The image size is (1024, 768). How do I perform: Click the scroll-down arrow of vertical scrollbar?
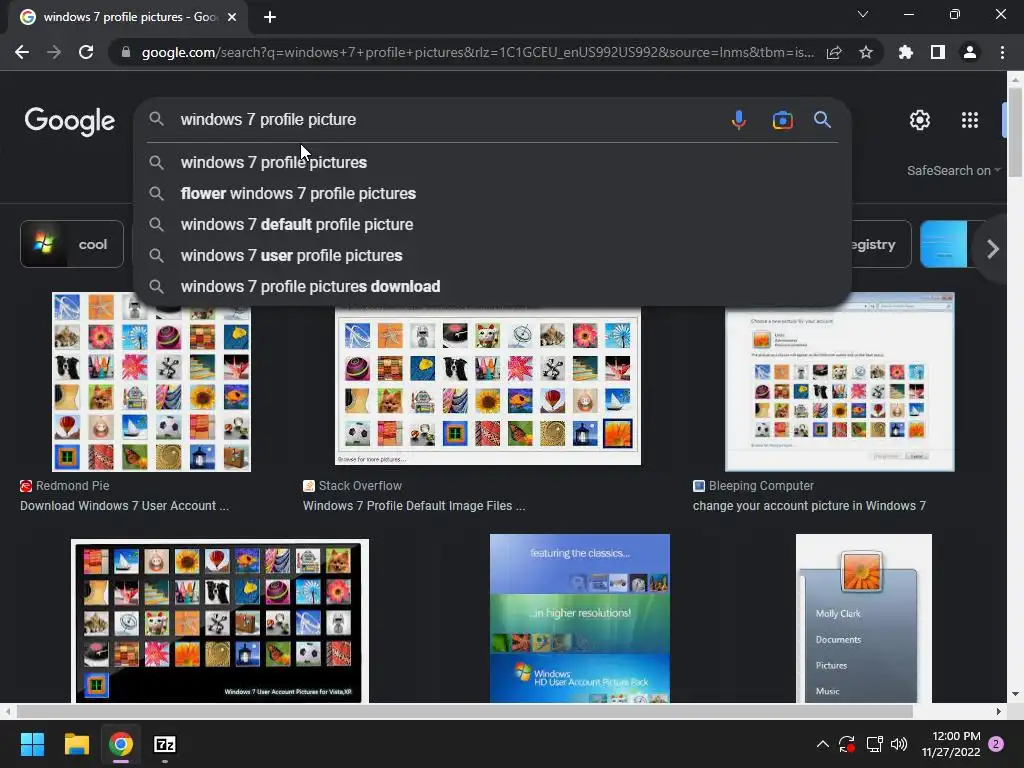(x=1015, y=694)
